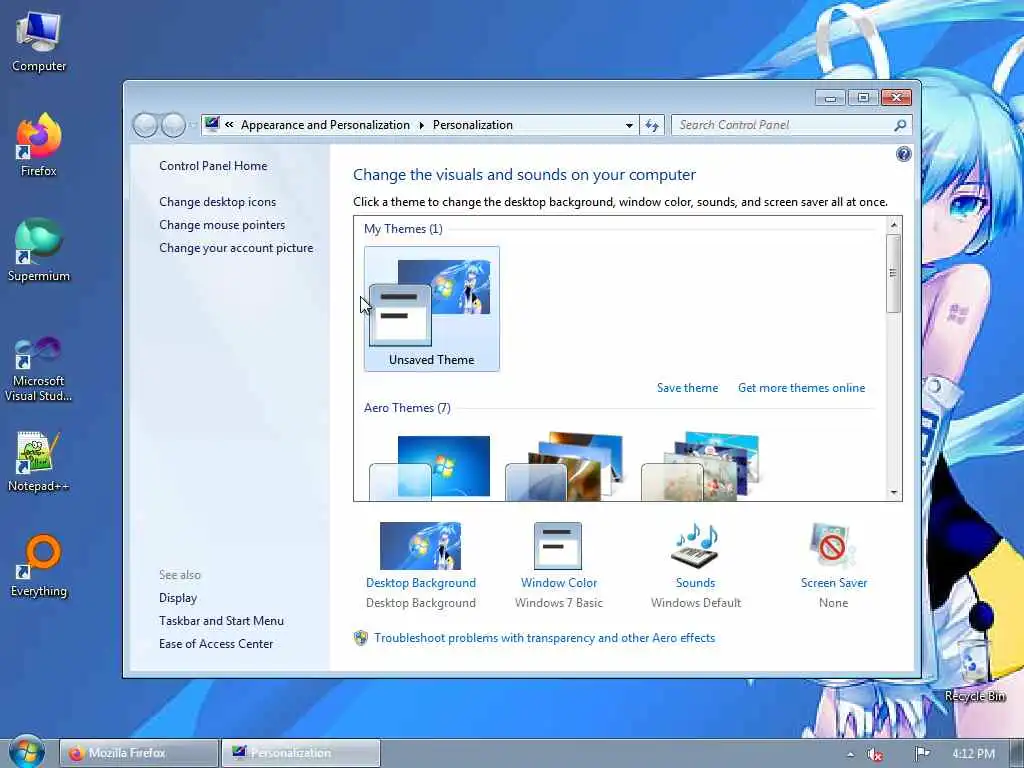Click the theme list scroll down arrow
Image resolution: width=1024 pixels, height=768 pixels.
tap(894, 493)
